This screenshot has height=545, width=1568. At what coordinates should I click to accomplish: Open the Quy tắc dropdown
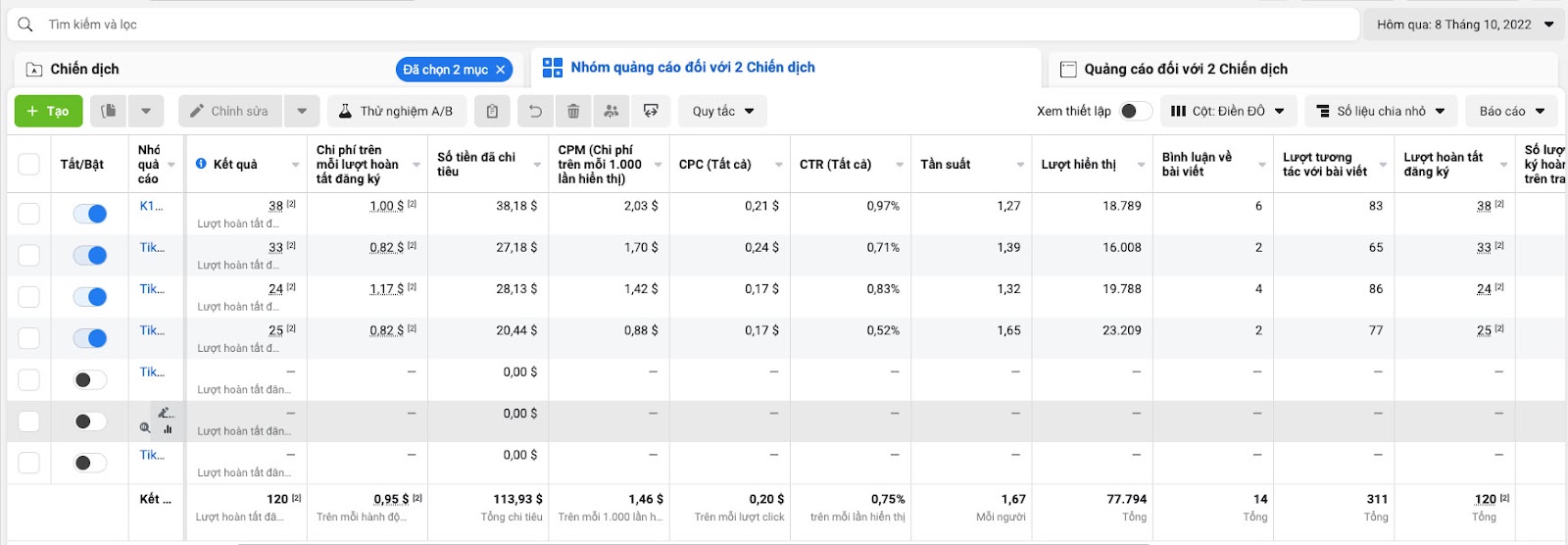[722, 112]
